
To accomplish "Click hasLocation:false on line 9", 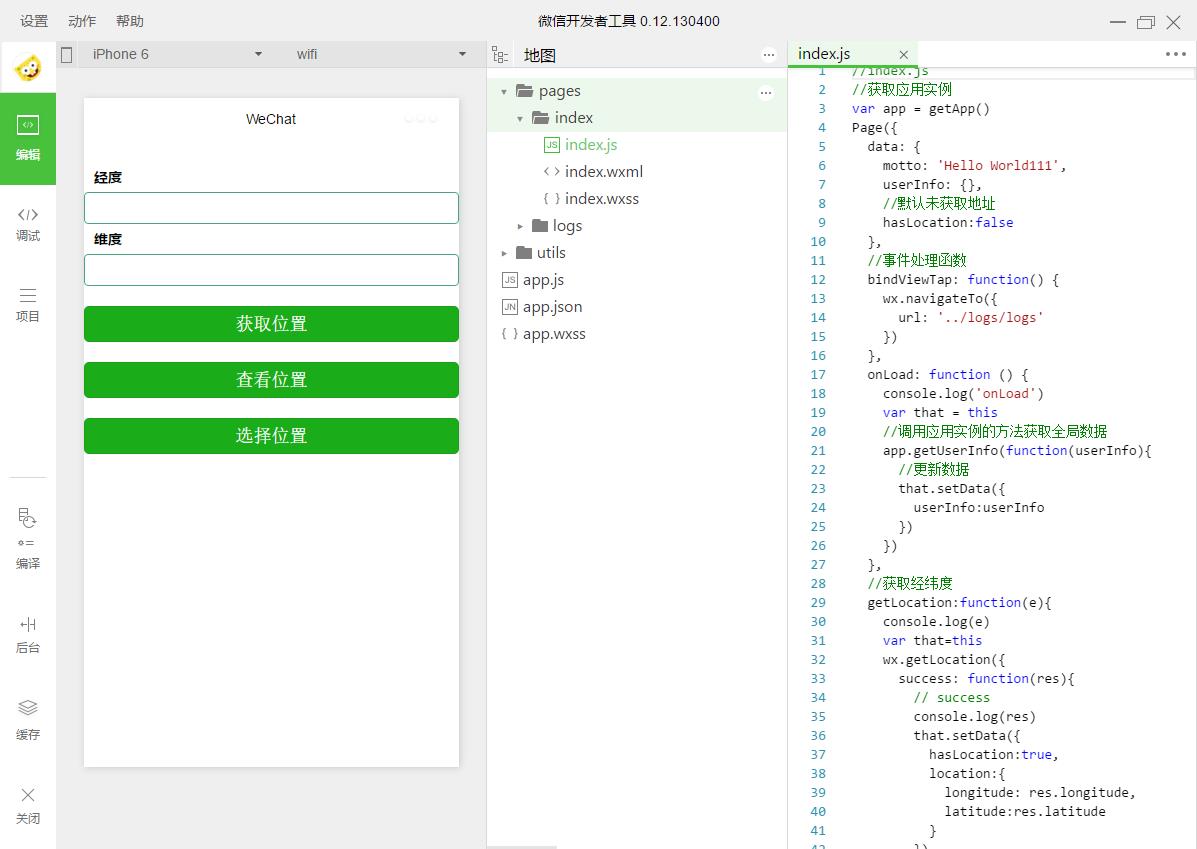I will (948, 222).
